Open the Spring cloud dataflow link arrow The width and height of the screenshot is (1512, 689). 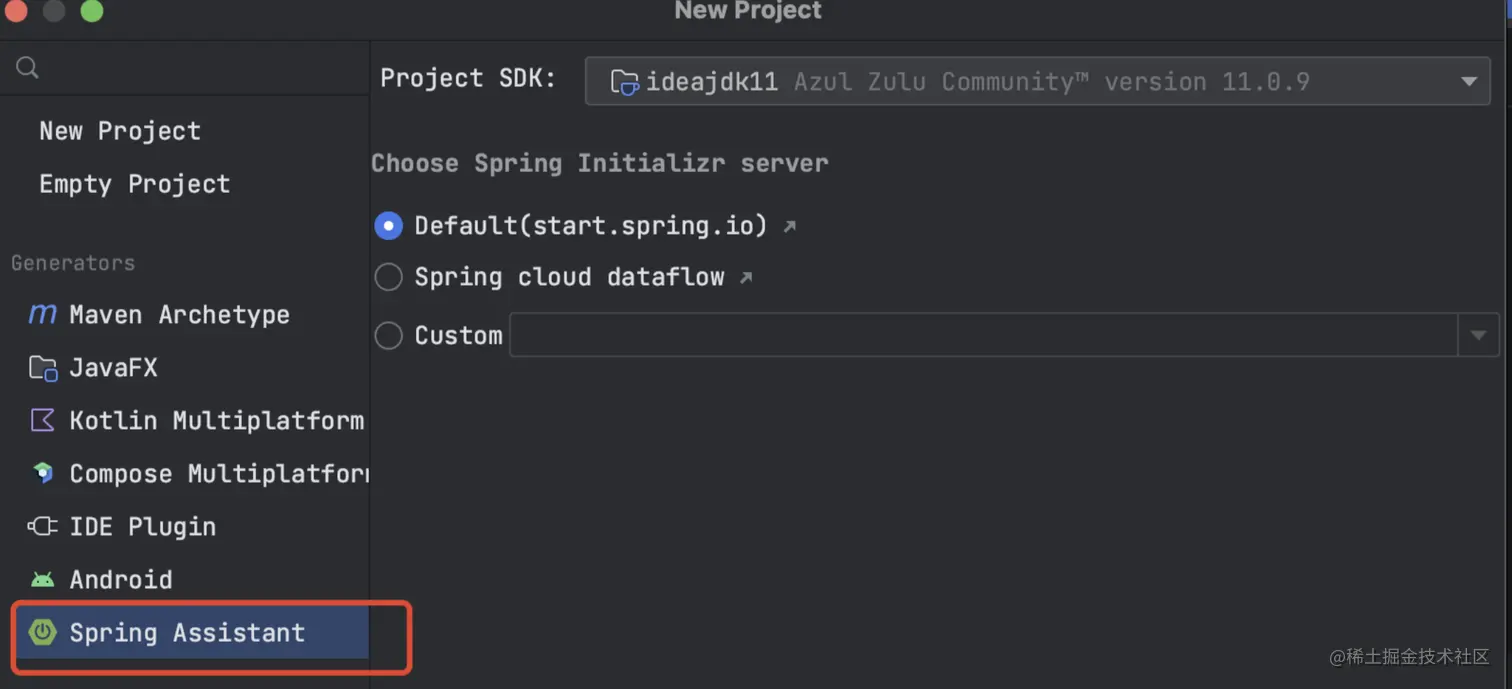coord(745,278)
